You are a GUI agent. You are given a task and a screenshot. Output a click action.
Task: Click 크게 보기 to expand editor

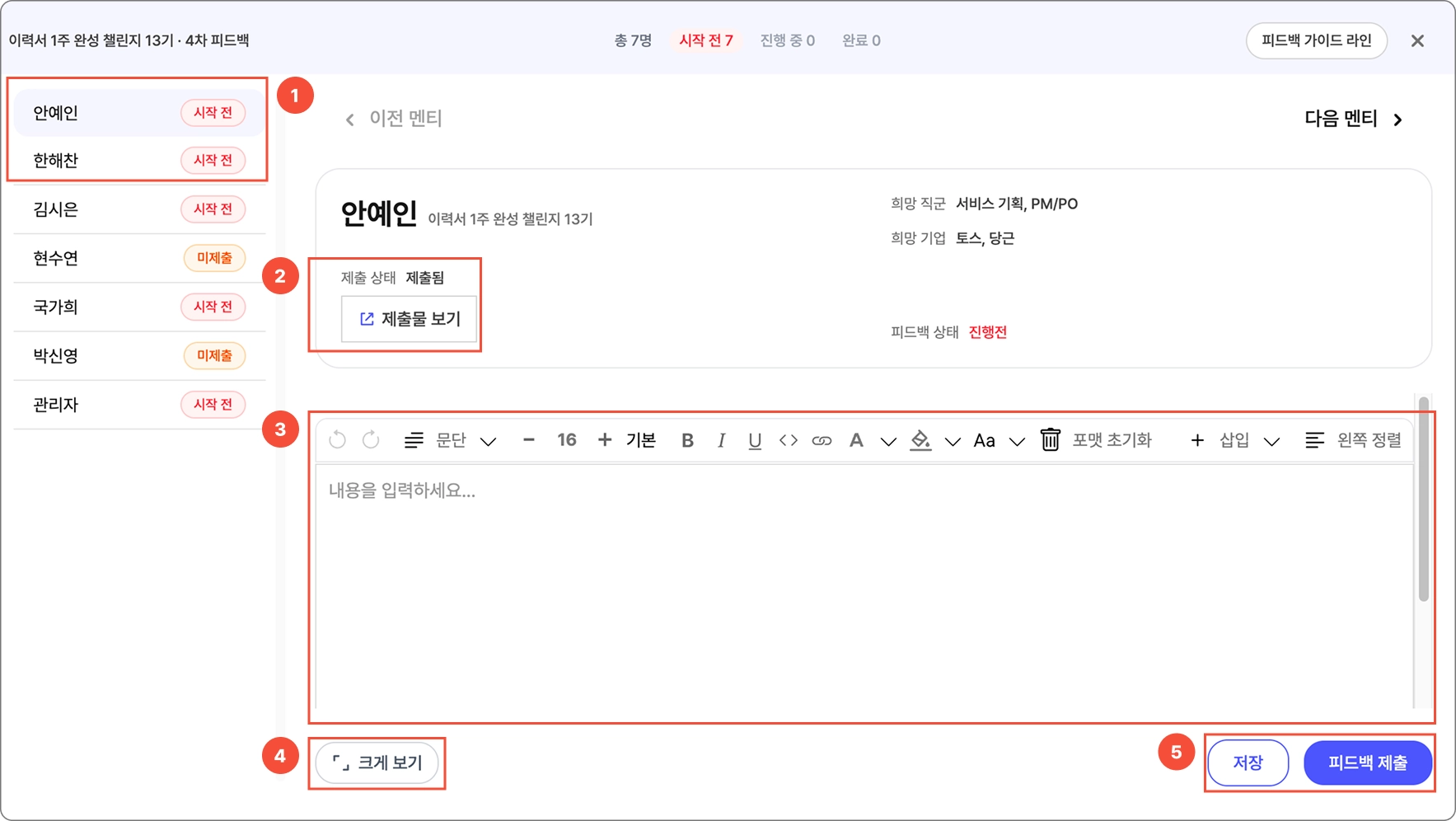[x=377, y=762]
